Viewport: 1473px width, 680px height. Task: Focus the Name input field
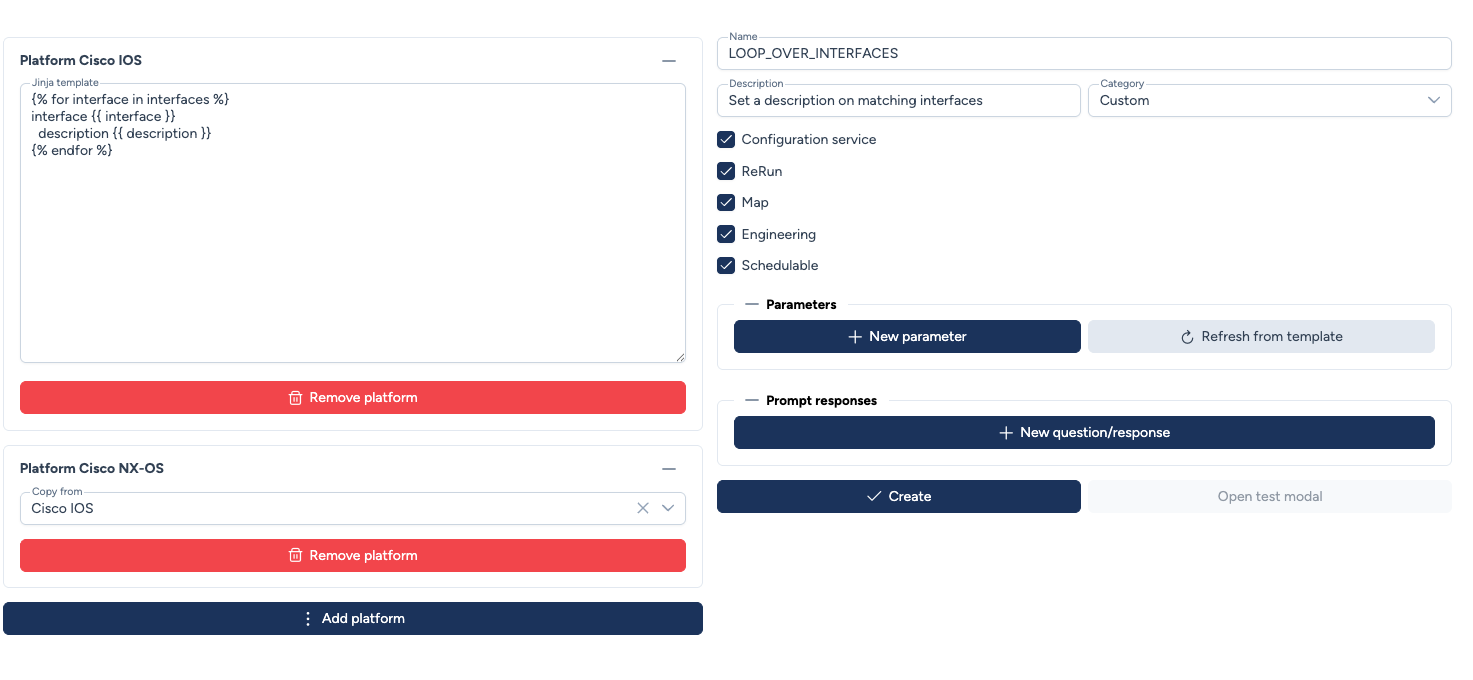tap(1084, 54)
